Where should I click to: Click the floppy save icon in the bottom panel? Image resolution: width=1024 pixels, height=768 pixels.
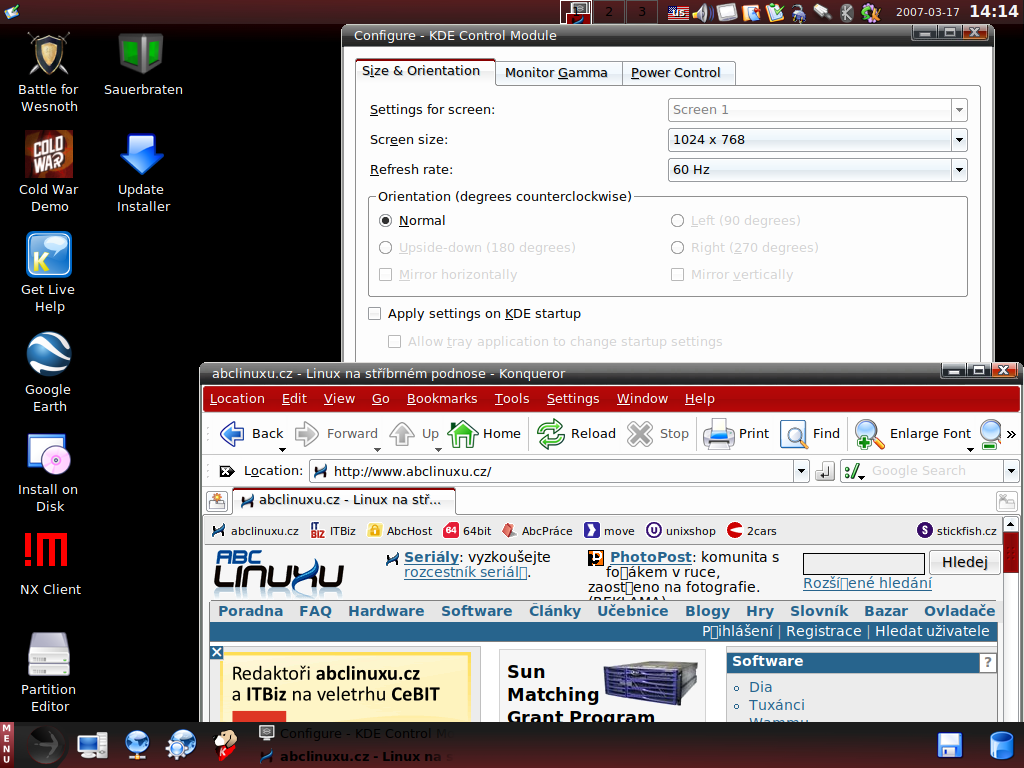tap(950, 745)
